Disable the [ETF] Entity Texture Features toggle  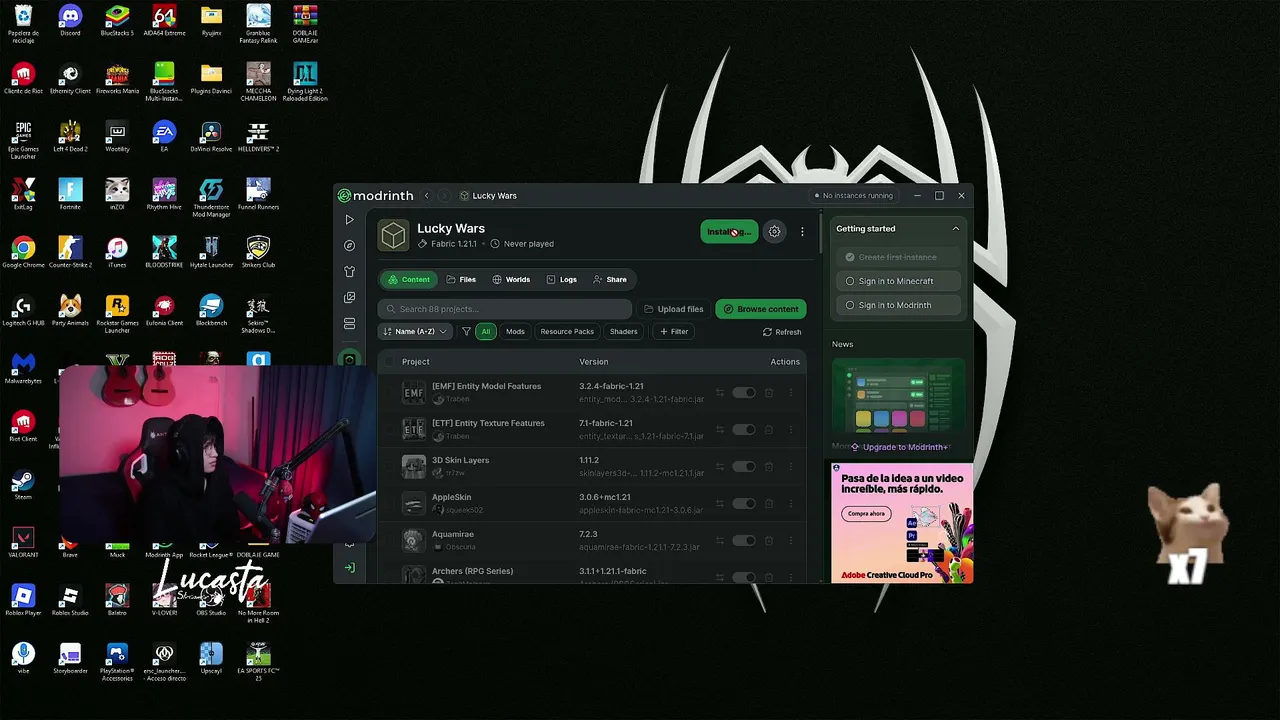tap(743, 430)
